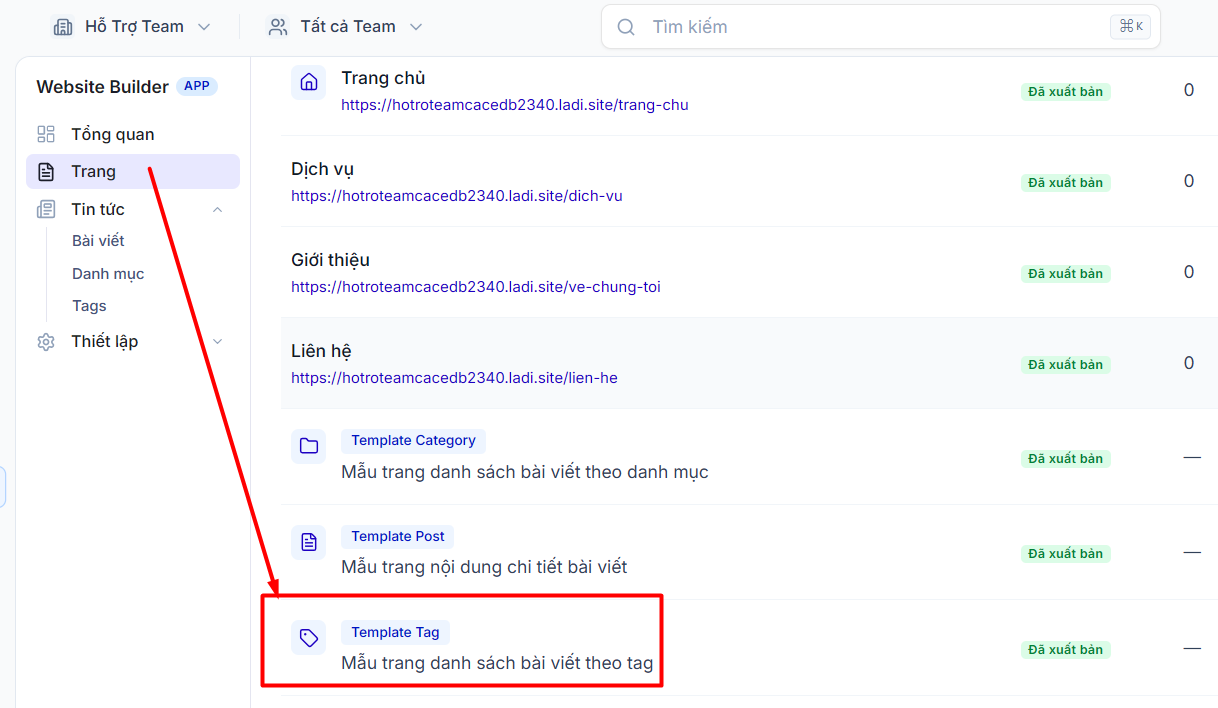The height and width of the screenshot is (708, 1218).
Task: Click the 0 count in Trang chủ row
Action: (1189, 90)
